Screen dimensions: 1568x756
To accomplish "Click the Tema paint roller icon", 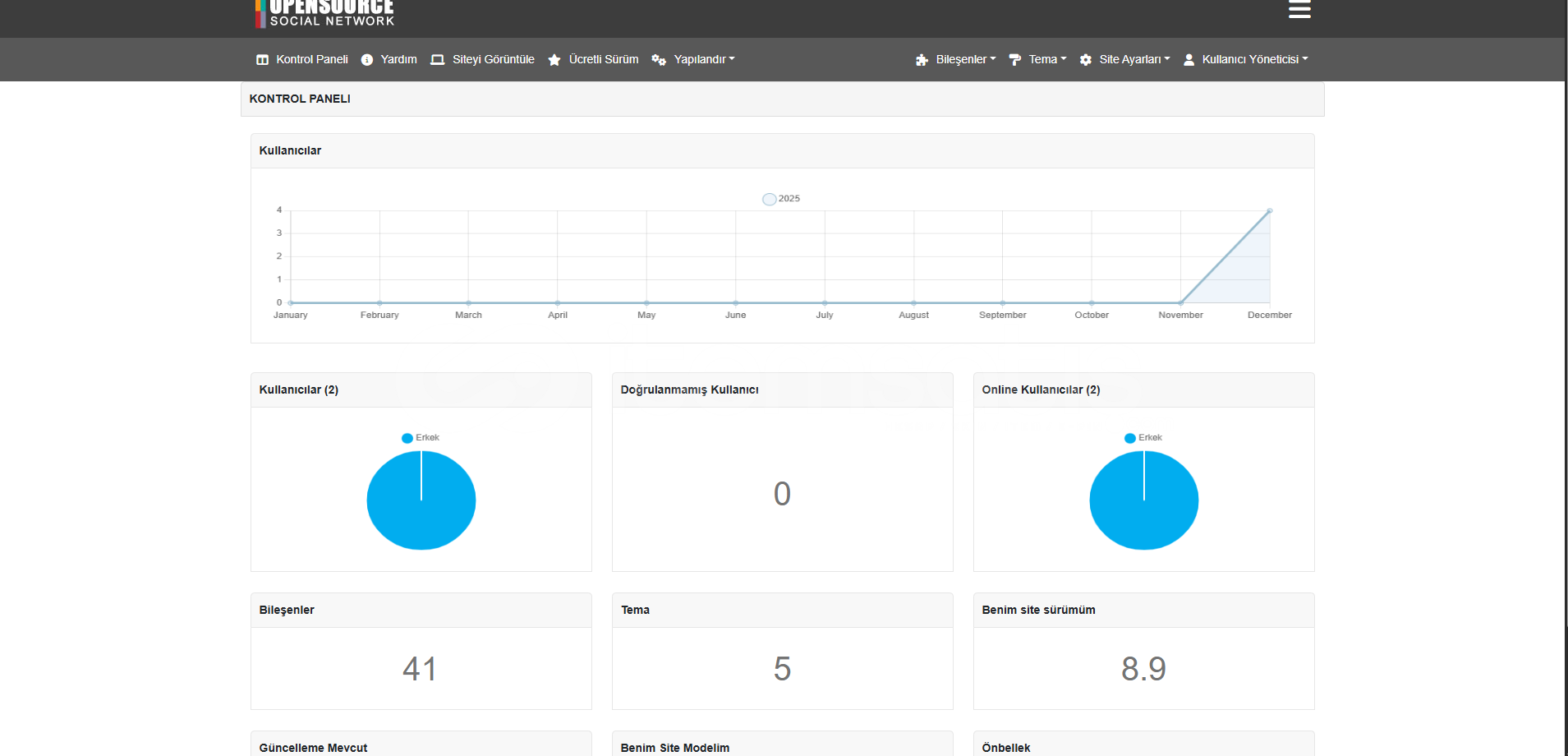I will tap(1015, 60).
